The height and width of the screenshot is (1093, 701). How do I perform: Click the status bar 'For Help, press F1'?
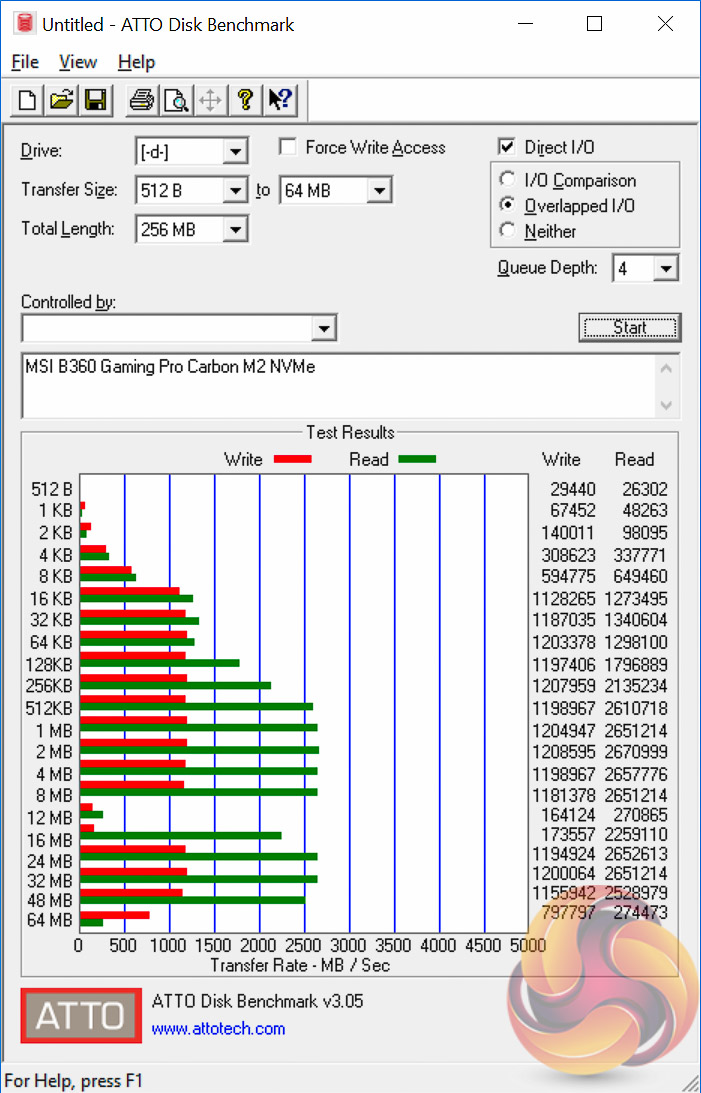[74, 1081]
